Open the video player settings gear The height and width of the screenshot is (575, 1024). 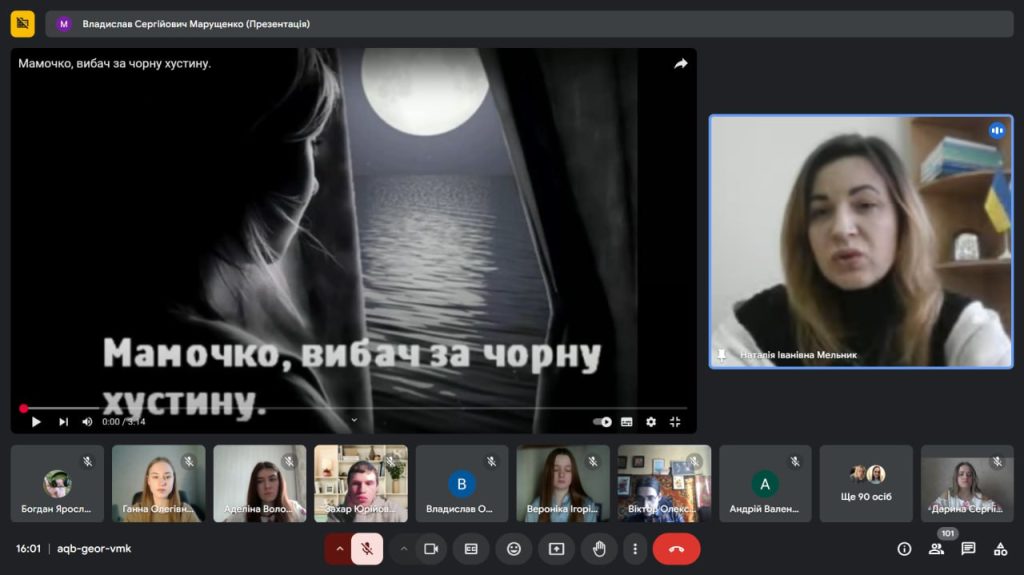[x=651, y=422]
